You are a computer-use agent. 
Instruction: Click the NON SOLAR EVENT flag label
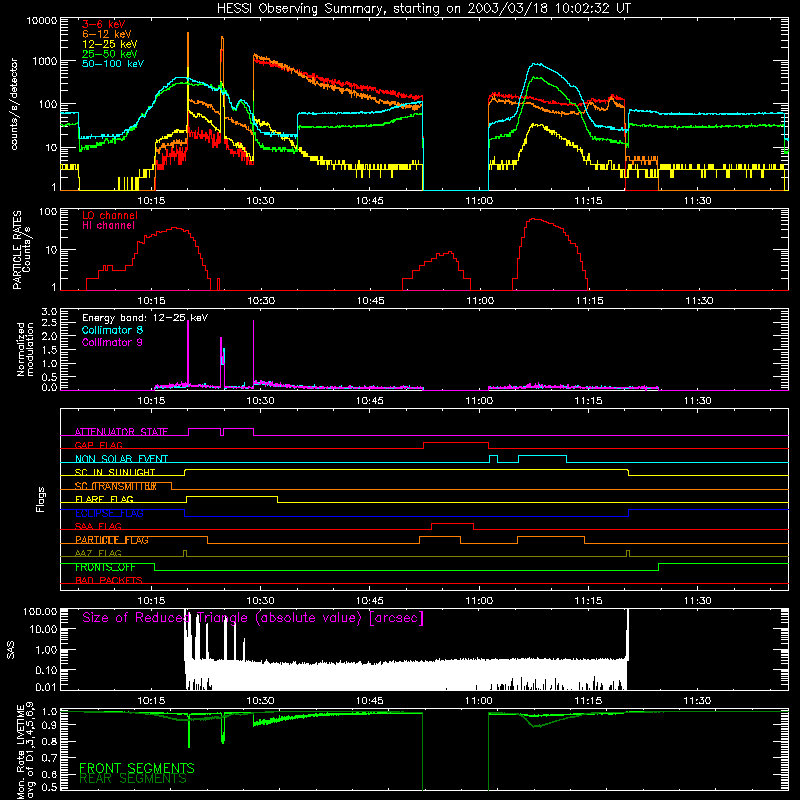[x=121, y=459]
